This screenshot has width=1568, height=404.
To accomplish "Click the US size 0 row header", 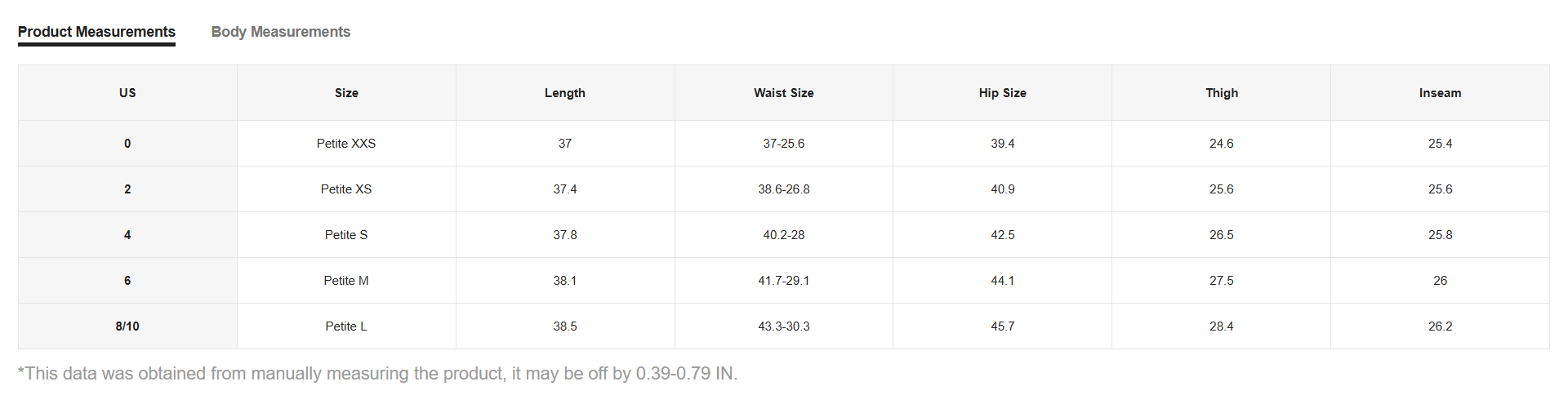I will click(x=127, y=144).
